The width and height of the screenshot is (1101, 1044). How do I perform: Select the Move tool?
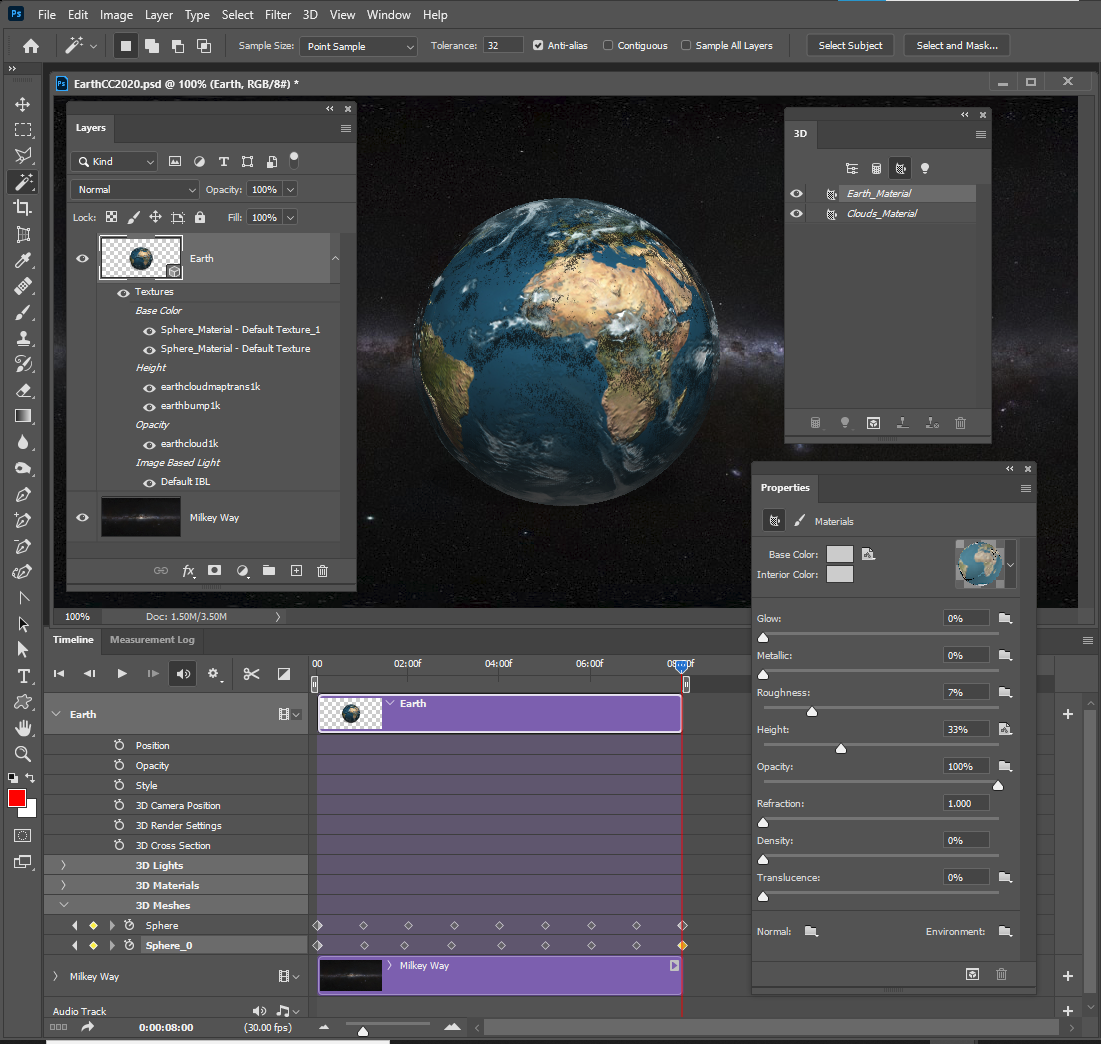tap(23, 103)
